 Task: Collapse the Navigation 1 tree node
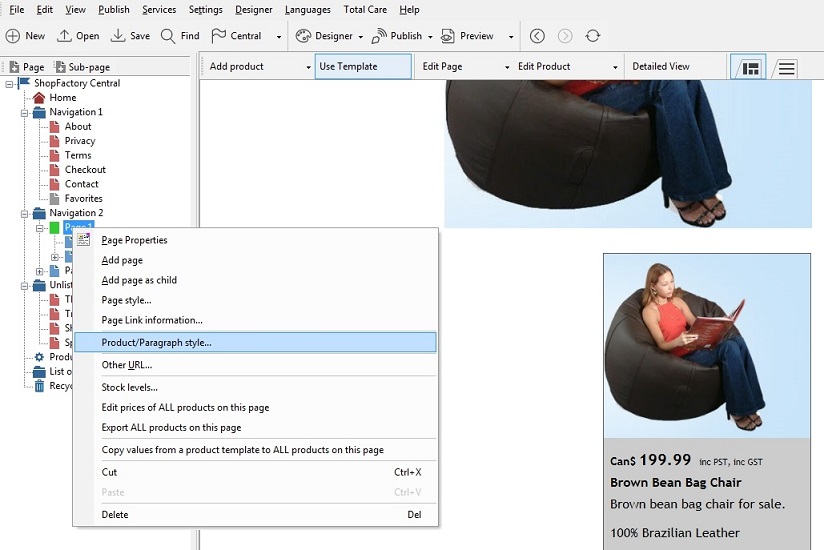pyautogui.click(x=24, y=113)
